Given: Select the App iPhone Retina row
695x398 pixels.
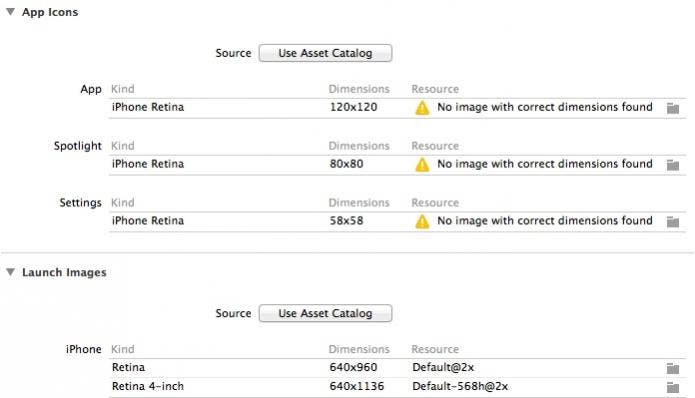Looking at the screenshot, I should tap(397, 108).
